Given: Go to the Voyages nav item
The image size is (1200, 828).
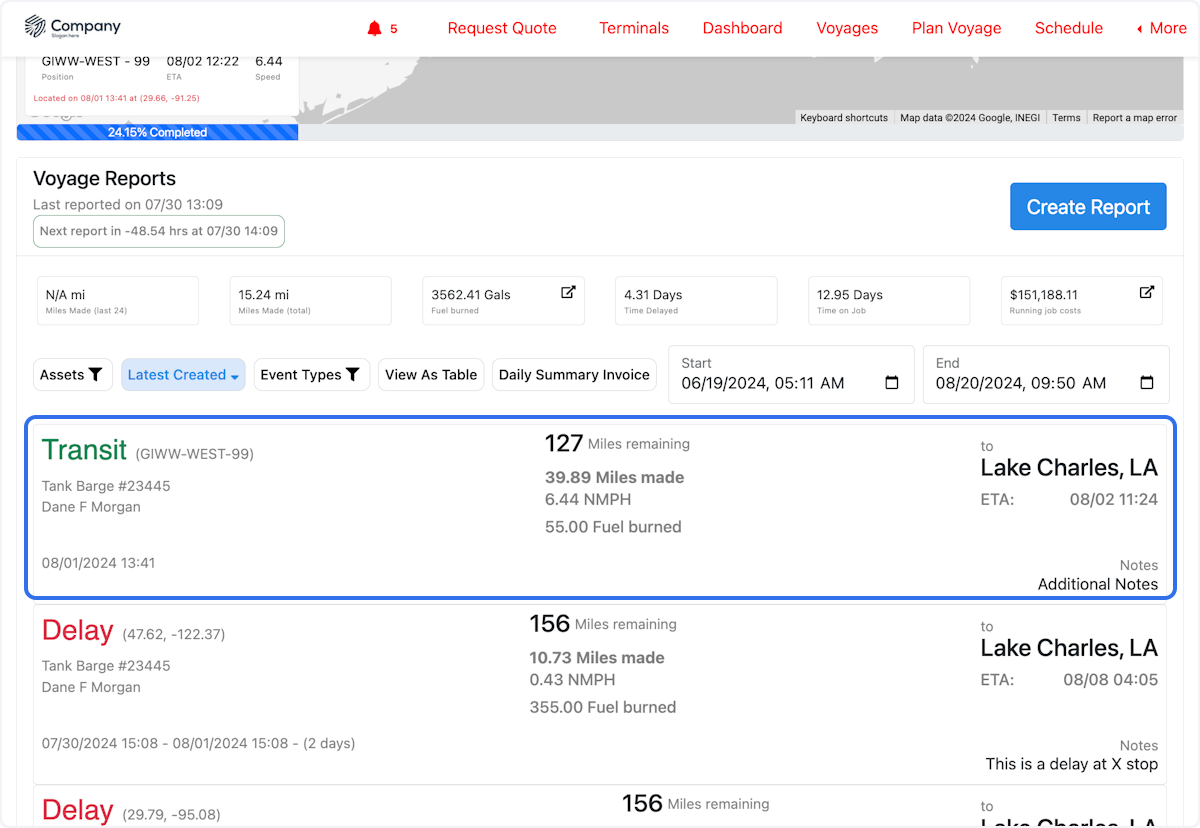Looking at the screenshot, I should click(x=847, y=28).
